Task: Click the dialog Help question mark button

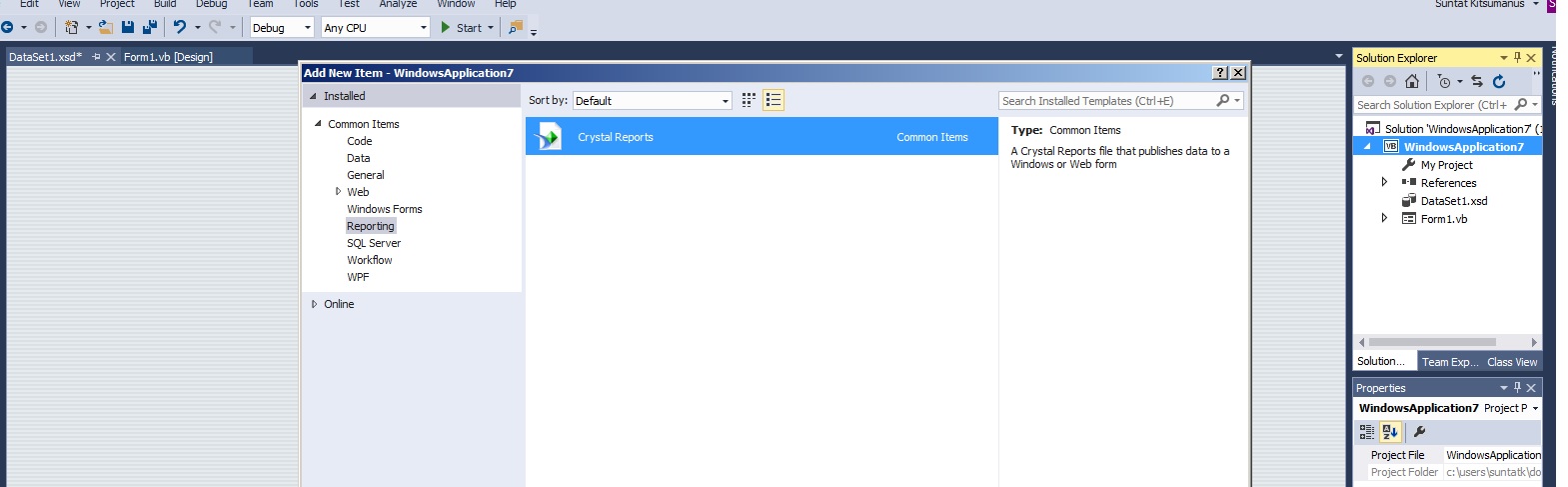Action: (1220, 73)
